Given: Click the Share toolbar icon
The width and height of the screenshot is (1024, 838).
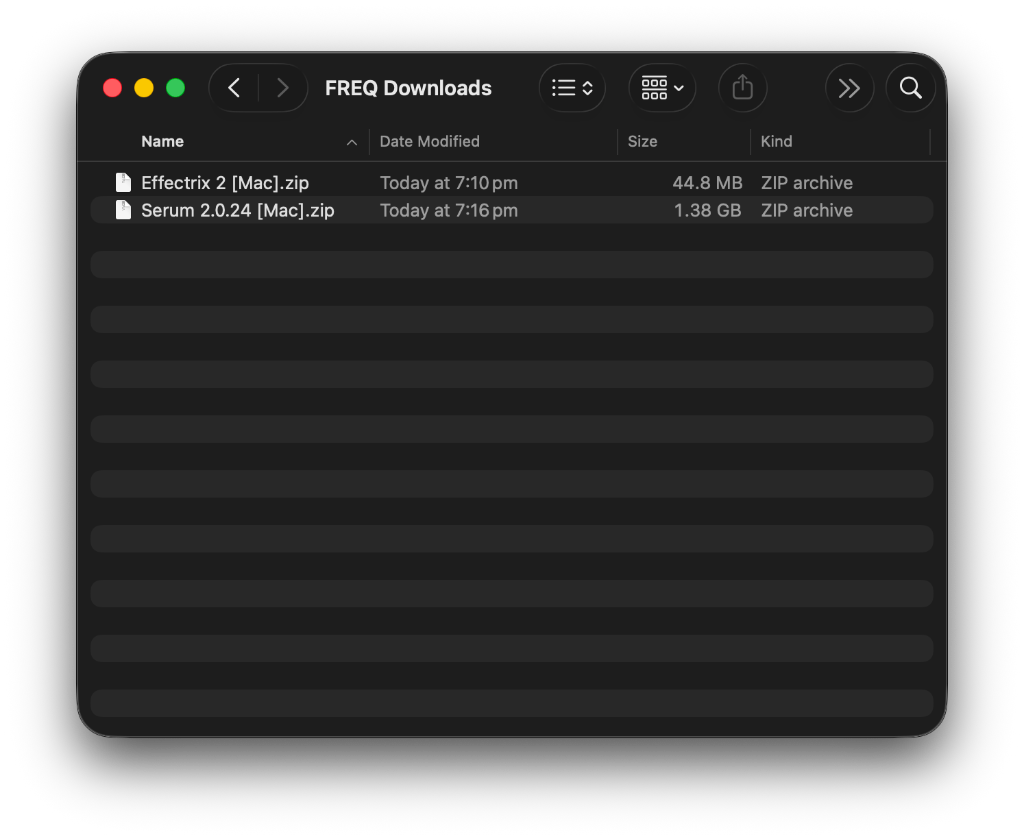Looking at the screenshot, I should [743, 88].
